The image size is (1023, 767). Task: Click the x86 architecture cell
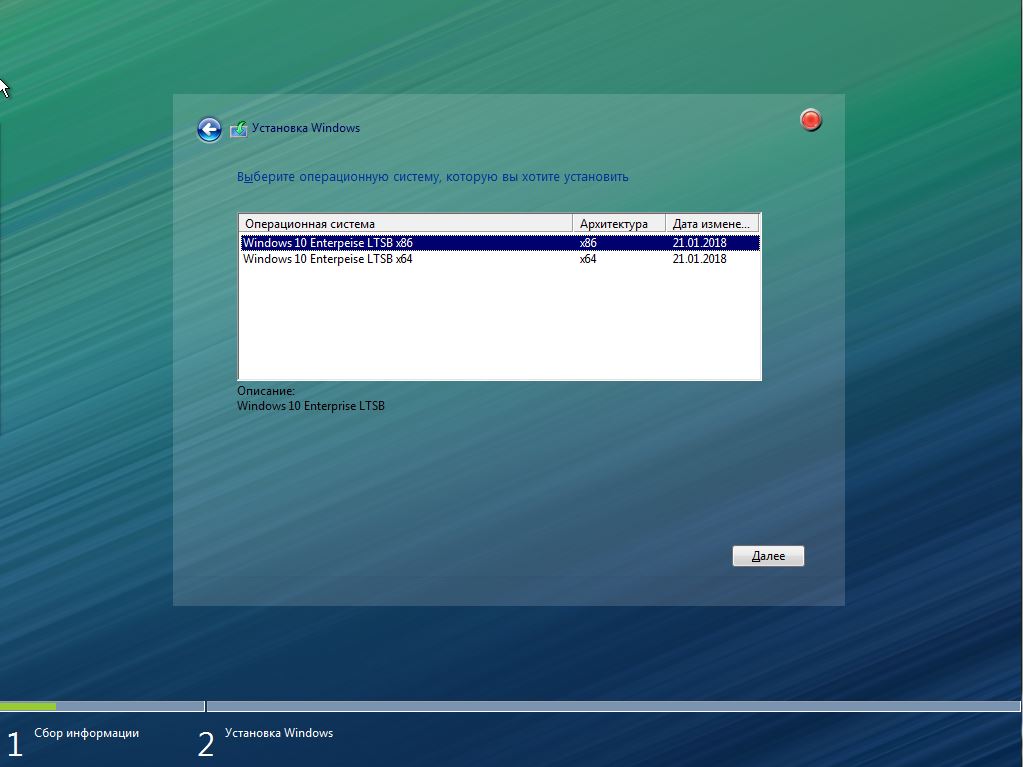pyautogui.click(x=588, y=243)
